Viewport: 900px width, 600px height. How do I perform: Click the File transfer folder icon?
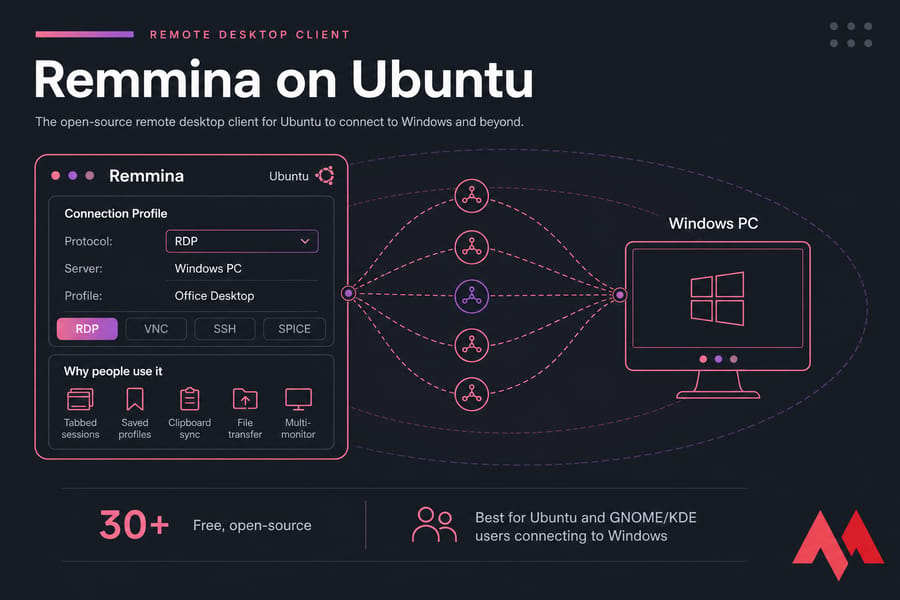[x=245, y=399]
